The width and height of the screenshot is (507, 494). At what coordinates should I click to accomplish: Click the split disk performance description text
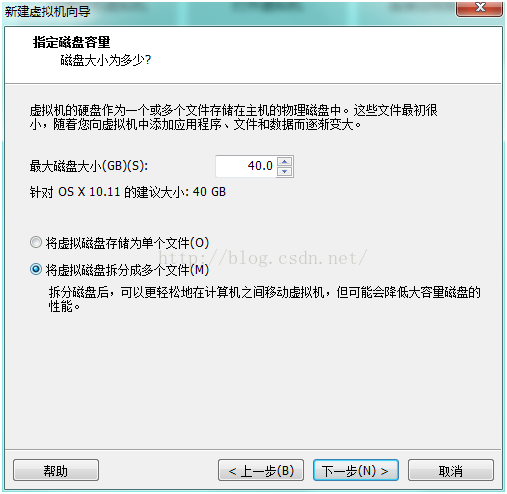pyautogui.click(x=265, y=299)
